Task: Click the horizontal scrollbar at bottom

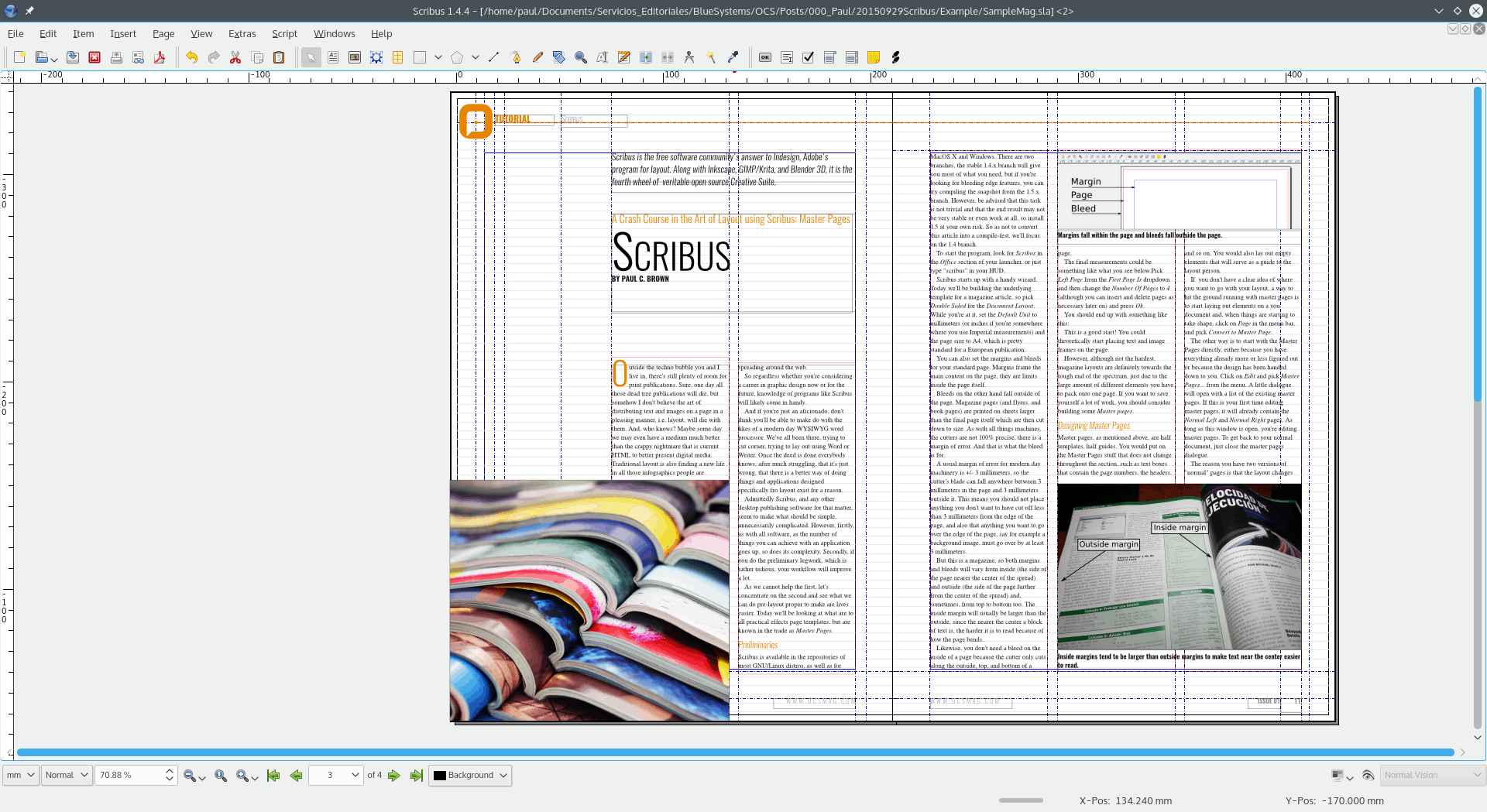Action: pos(734,752)
